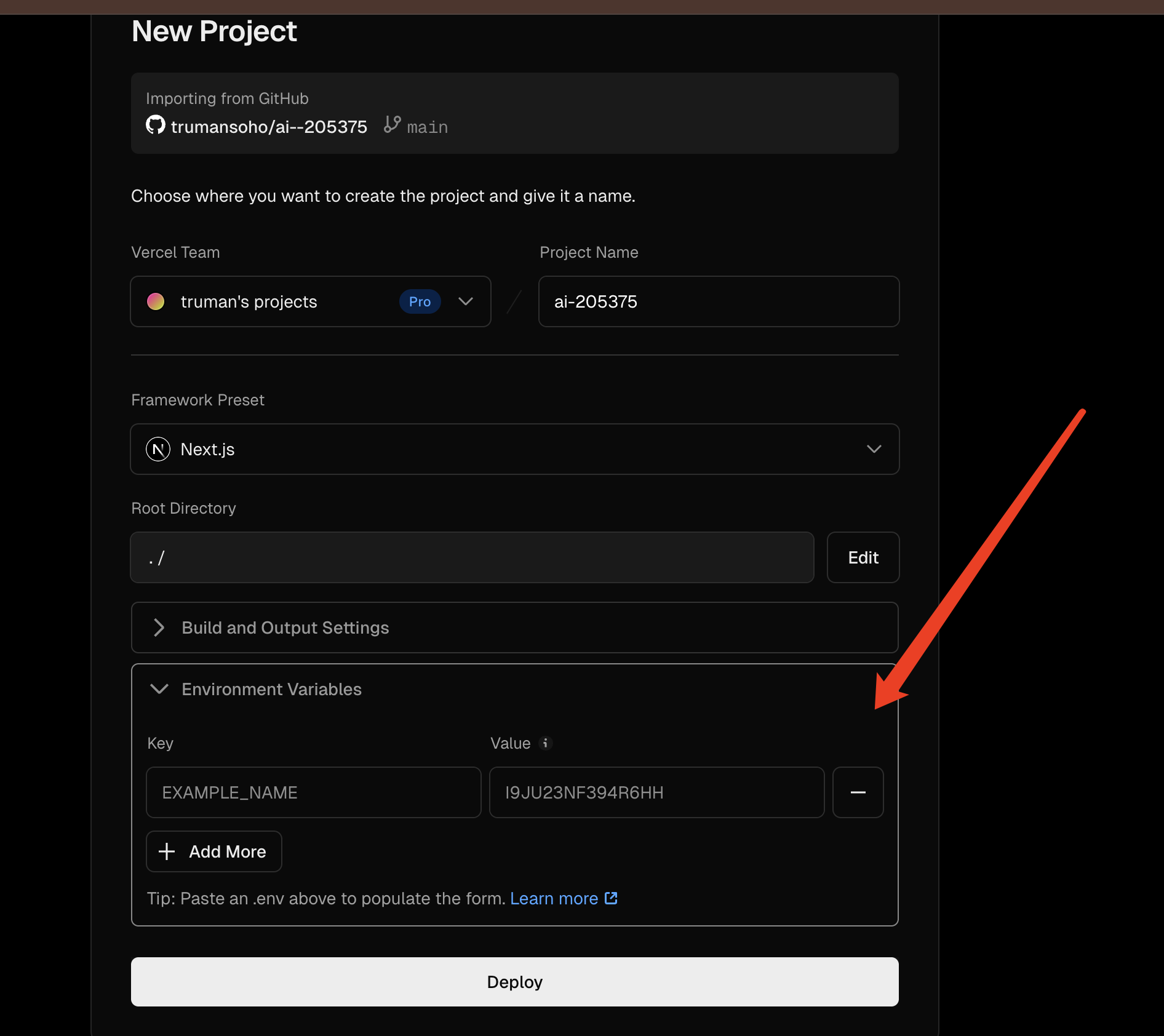Focus the Value input field

point(657,792)
